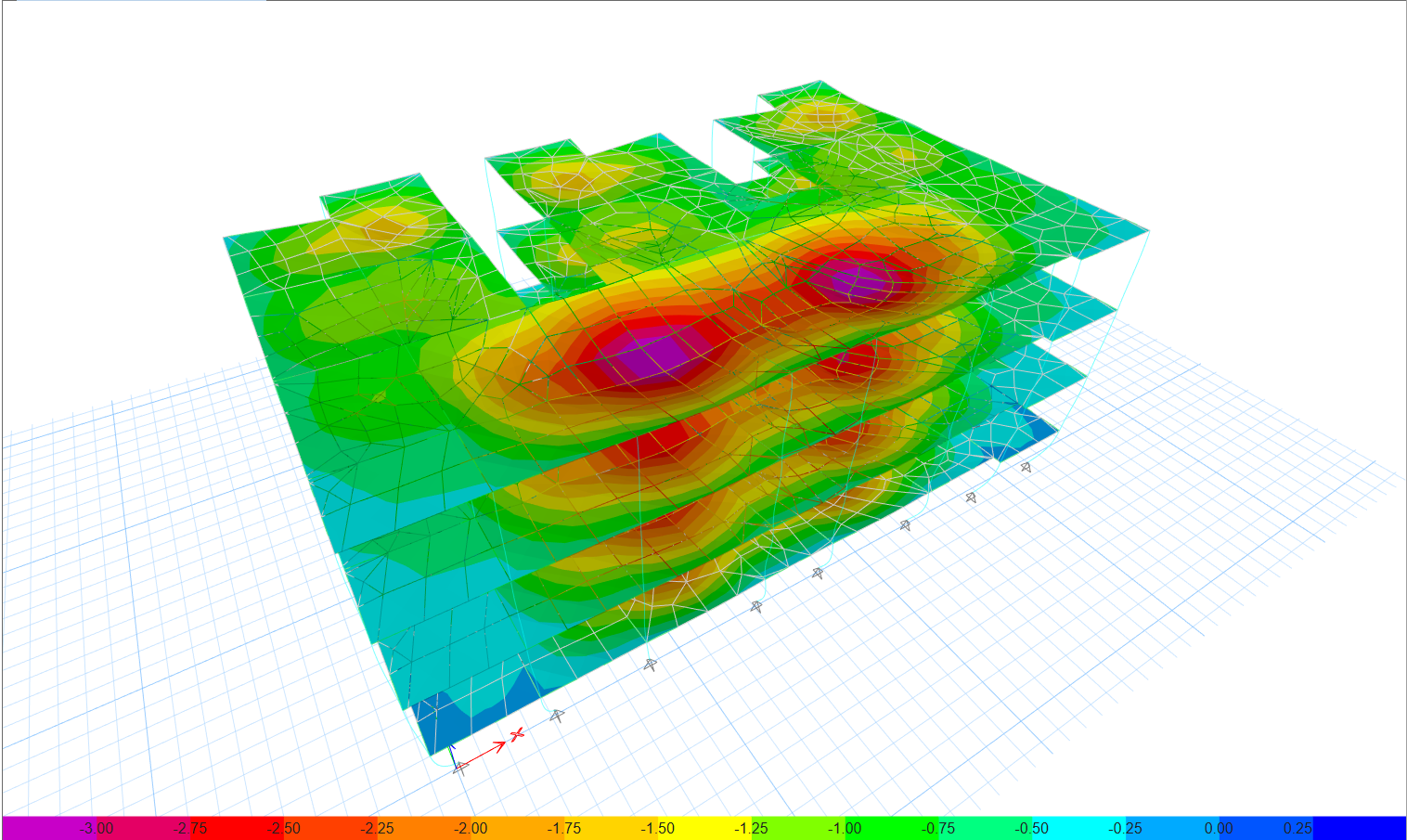Pick the orange legend band between -2.25 and -2.00
The image size is (1407, 840).
pos(423,828)
